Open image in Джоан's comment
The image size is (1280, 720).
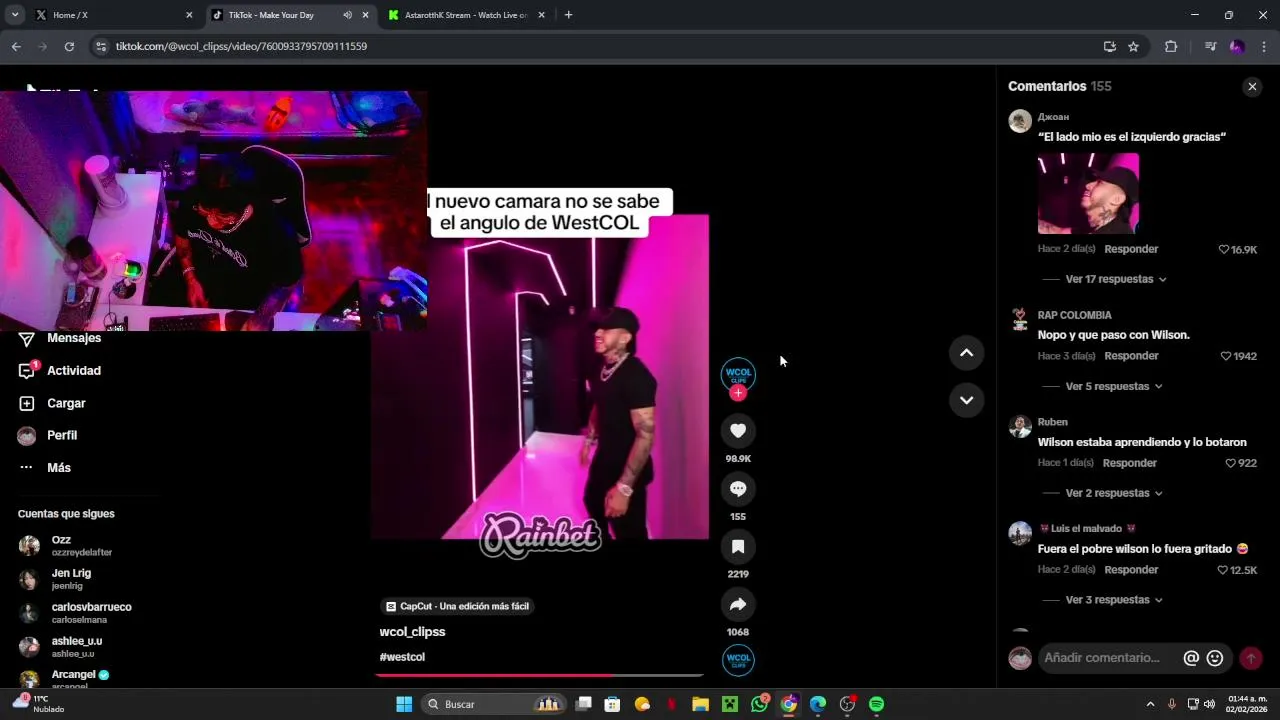click(x=1088, y=193)
